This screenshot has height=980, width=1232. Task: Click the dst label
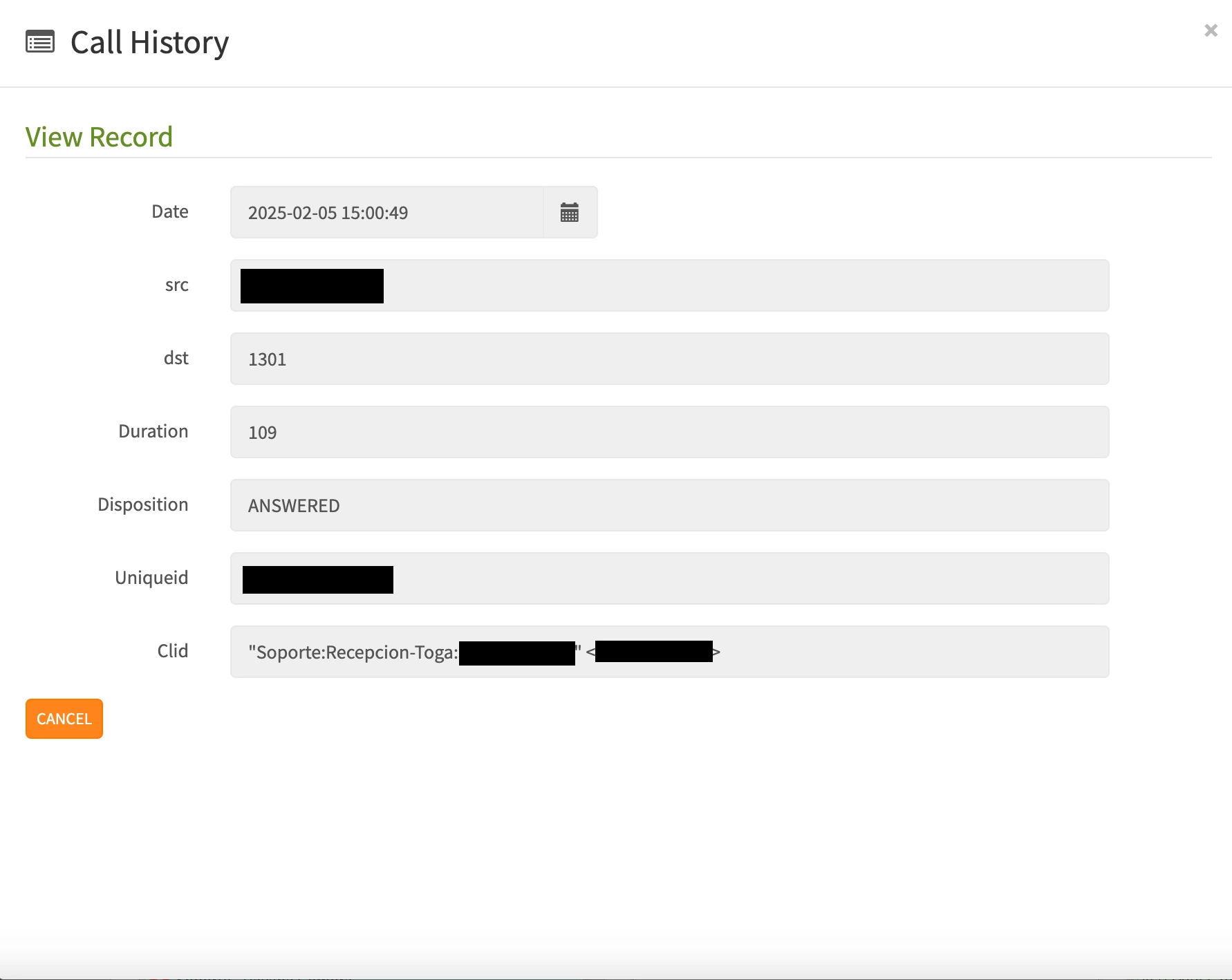pos(176,358)
